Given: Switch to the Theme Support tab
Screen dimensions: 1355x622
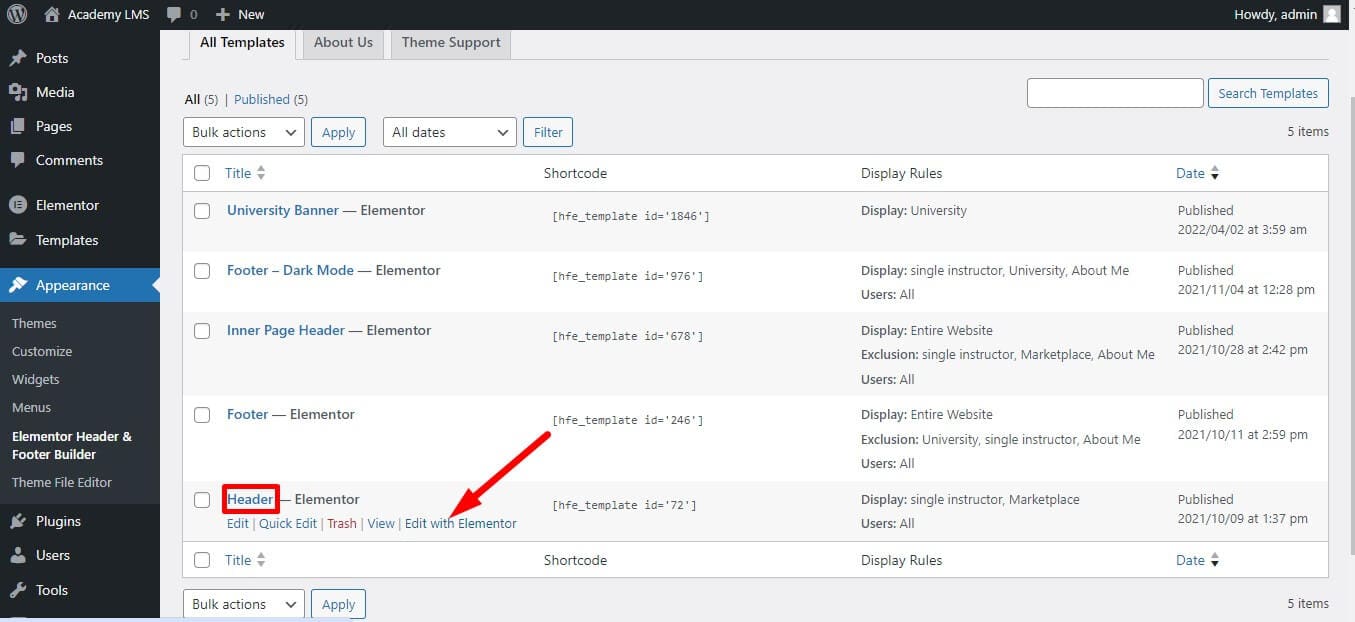Looking at the screenshot, I should tap(451, 43).
